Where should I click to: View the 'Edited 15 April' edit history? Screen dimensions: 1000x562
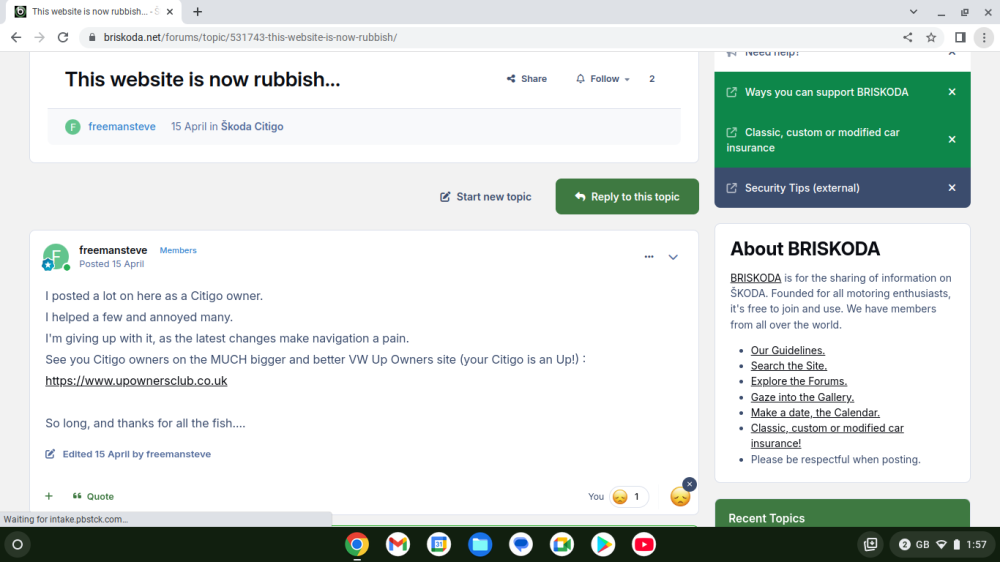coord(136,454)
